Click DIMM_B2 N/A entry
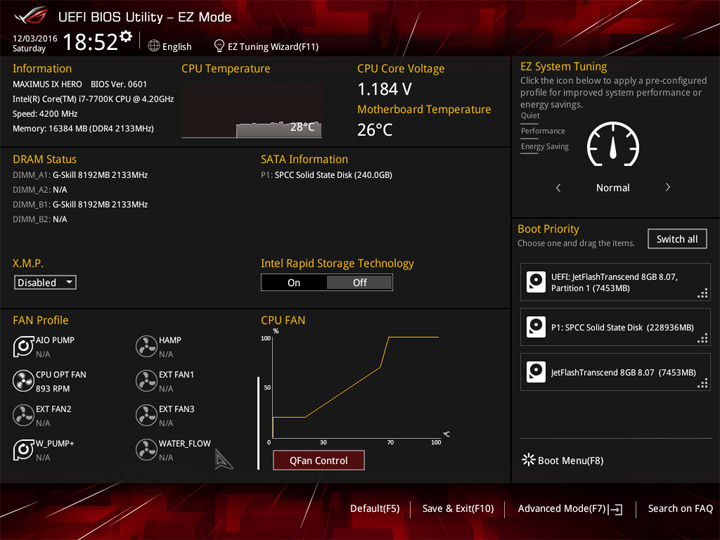Image resolution: width=720 pixels, height=540 pixels. pyautogui.click(x=40, y=219)
